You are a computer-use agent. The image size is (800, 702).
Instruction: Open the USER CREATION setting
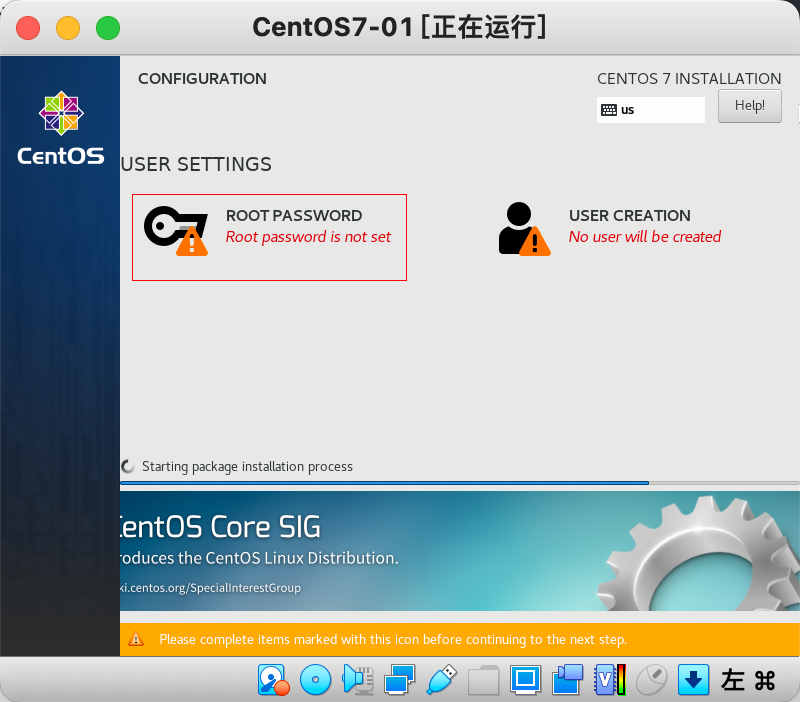click(610, 229)
